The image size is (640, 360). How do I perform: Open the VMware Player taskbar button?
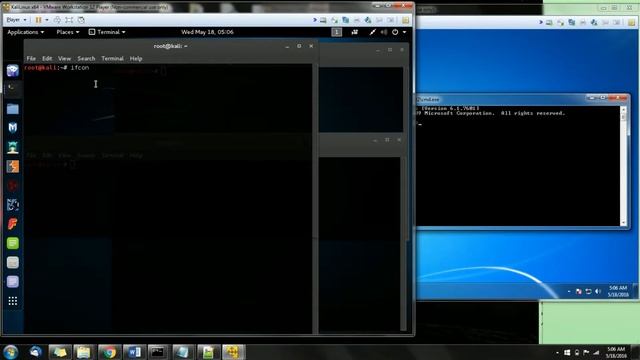click(233, 352)
